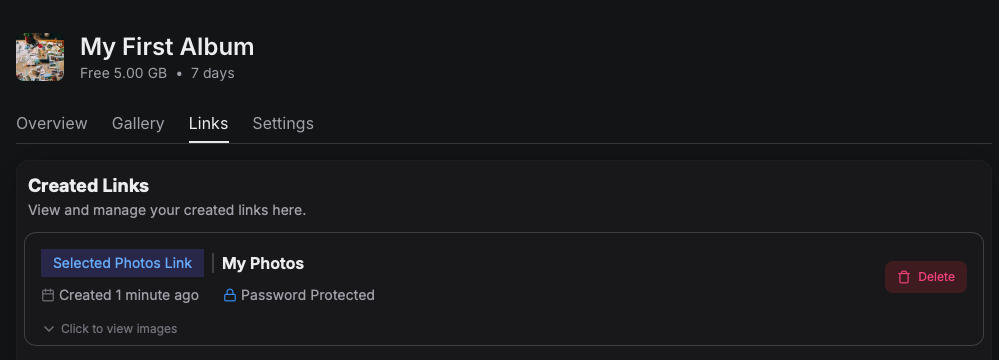Click the Selected Photos Link badge
The height and width of the screenshot is (360, 999).
tap(122, 263)
